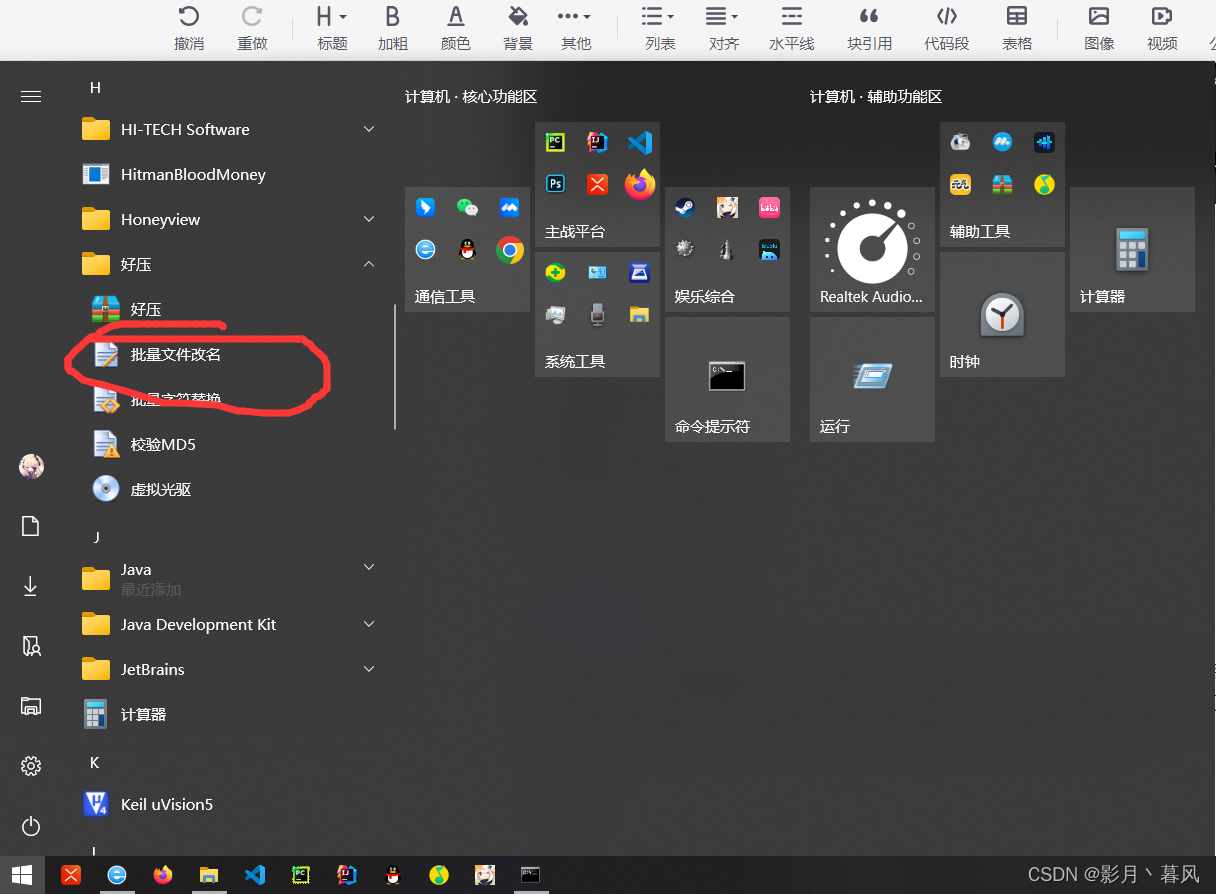Open the 计算器 tile on the right

point(1132,249)
